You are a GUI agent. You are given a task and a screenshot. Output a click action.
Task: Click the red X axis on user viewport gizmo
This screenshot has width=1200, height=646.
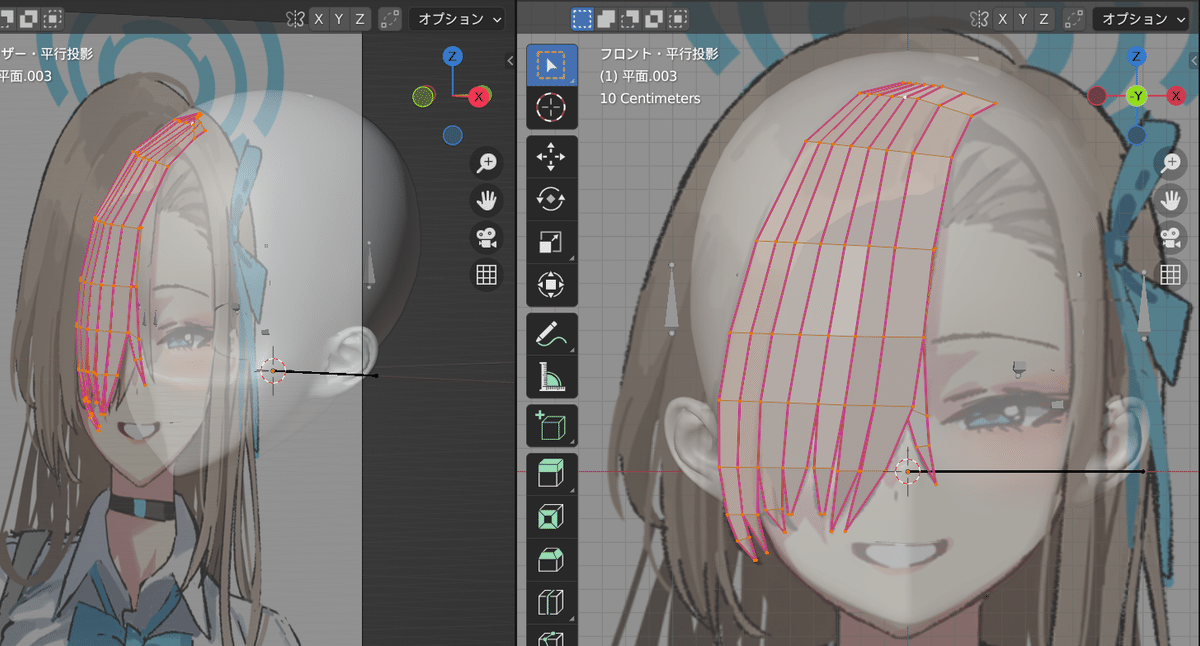[x=479, y=96]
